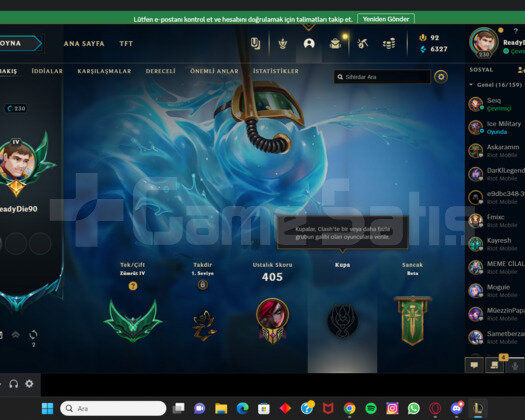The height and width of the screenshot is (420, 525).
Task: Focus the Sihirdar Ara search field
Action: tap(382, 77)
